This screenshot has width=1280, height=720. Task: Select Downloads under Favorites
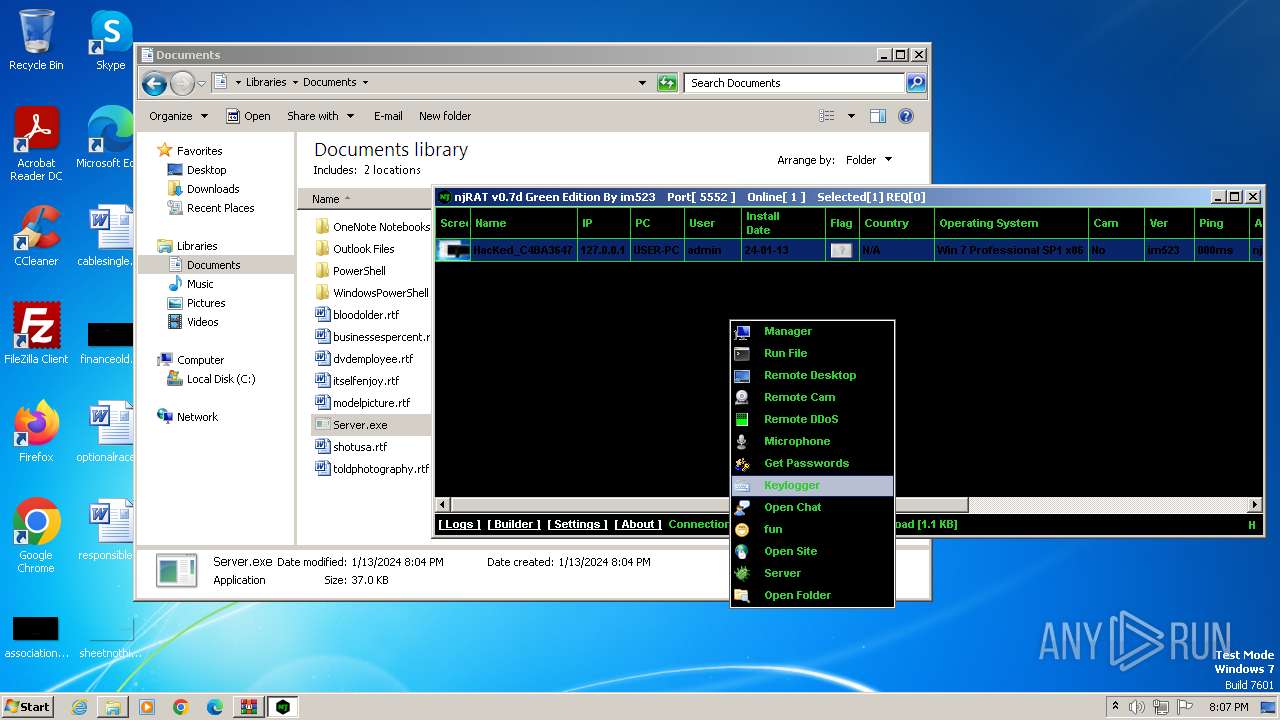213,189
